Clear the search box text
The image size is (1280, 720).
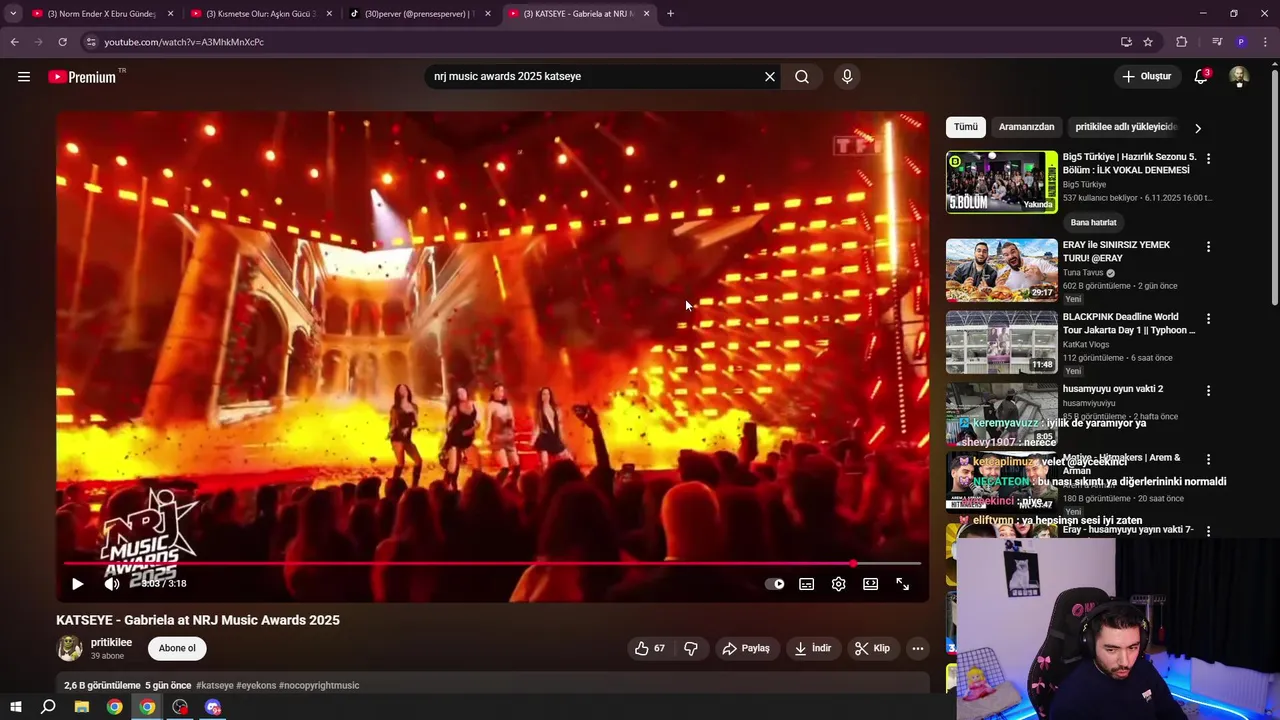coord(770,77)
